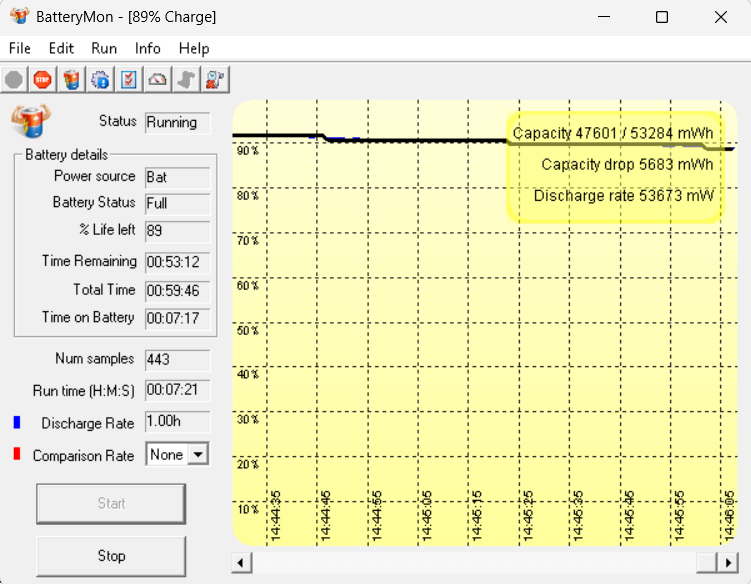The width and height of the screenshot is (751, 584).
Task: Click the Comparison Rate label text
Action: (83, 456)
